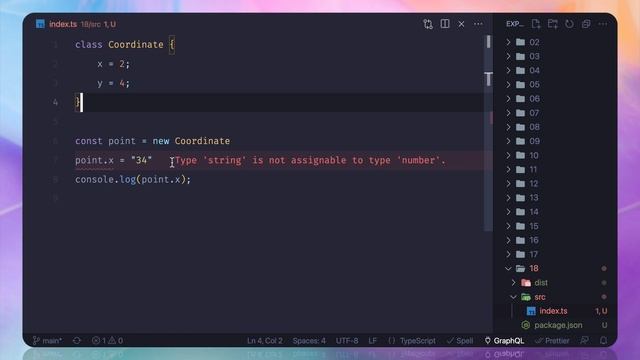Image resolution: width=640 pixels, height=360 pixels.
Task: Collapse the open folder 18
Action: tap(509, 268)
